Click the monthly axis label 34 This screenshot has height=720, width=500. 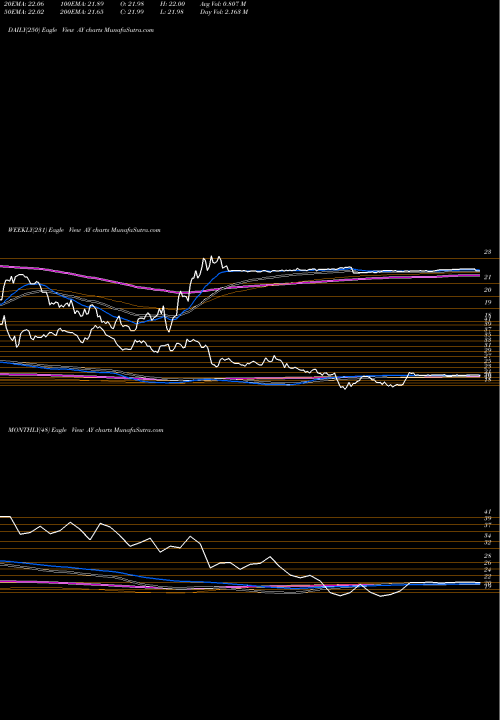tap(487, 535)
